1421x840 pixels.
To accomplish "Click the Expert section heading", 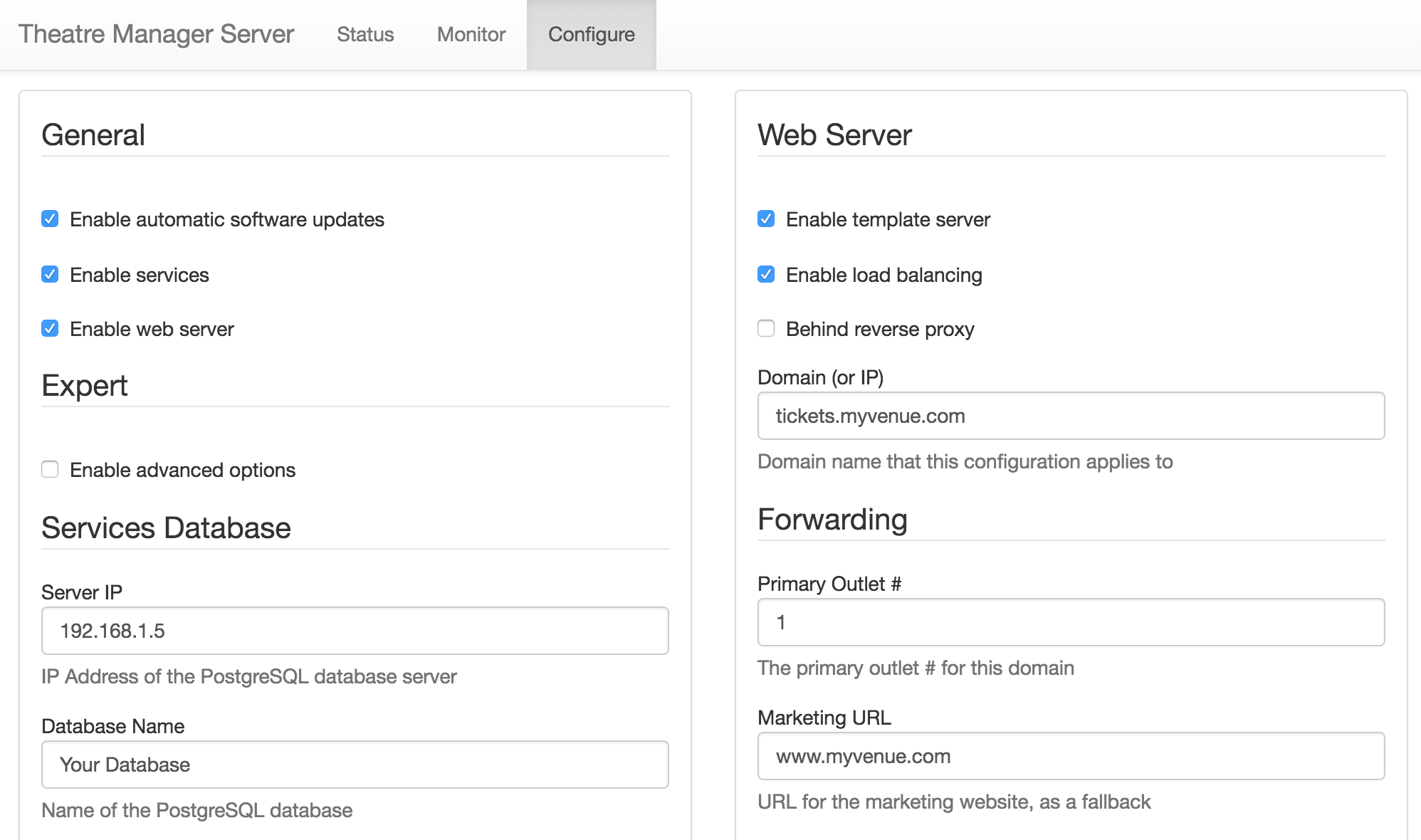I will pyautogui.click(x=85, y=385).
